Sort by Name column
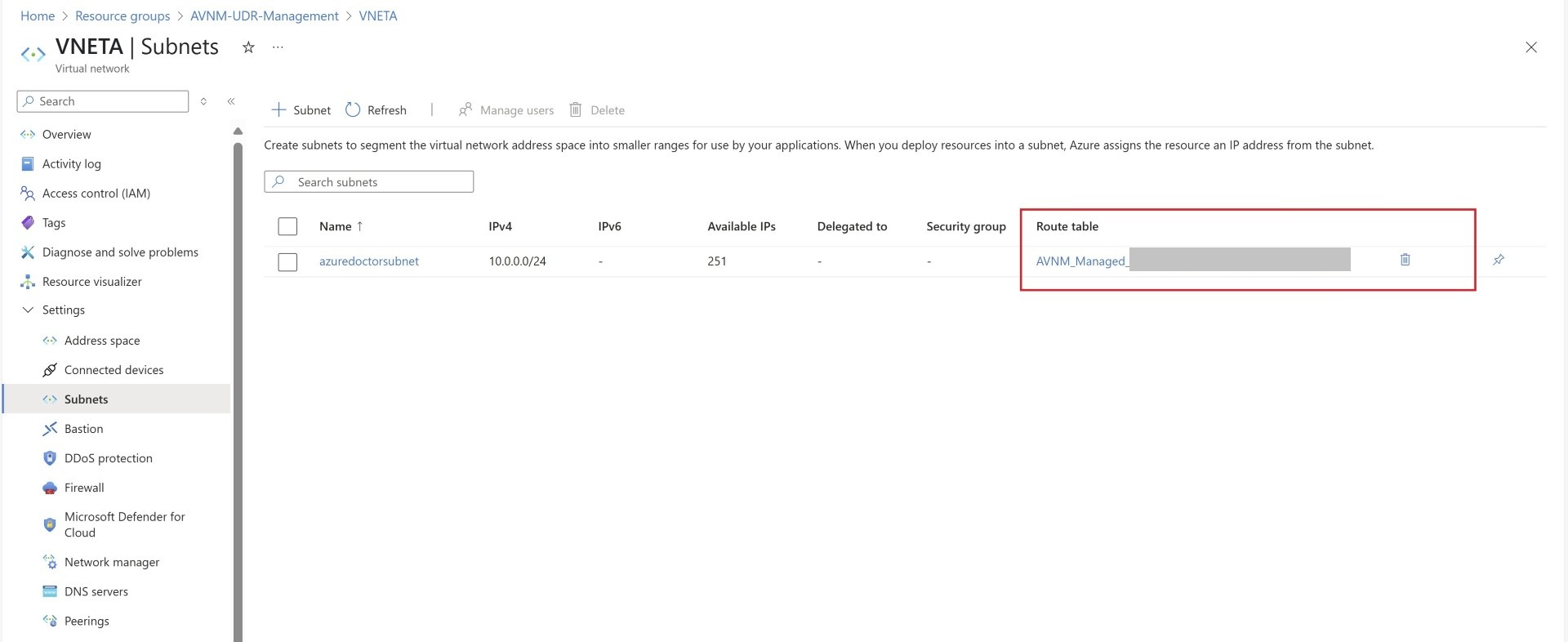 point(341,227)
